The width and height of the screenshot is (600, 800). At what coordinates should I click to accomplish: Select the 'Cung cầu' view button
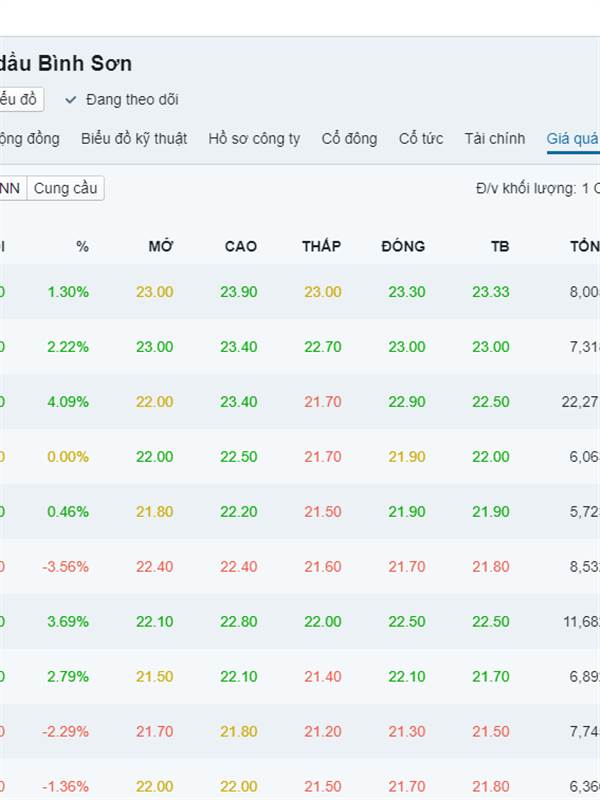[x=65, y=188]
